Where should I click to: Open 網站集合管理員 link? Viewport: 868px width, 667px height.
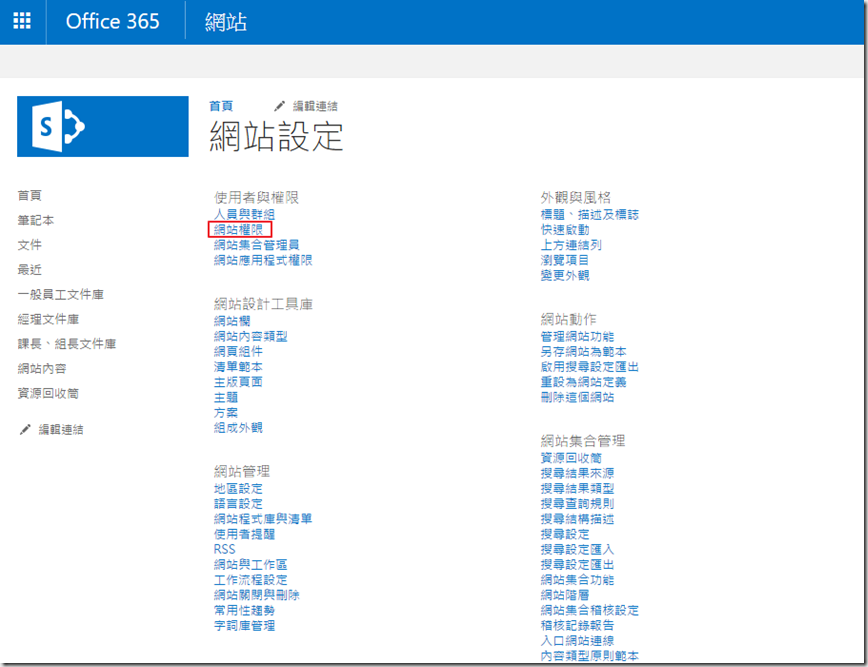(256, 244)
